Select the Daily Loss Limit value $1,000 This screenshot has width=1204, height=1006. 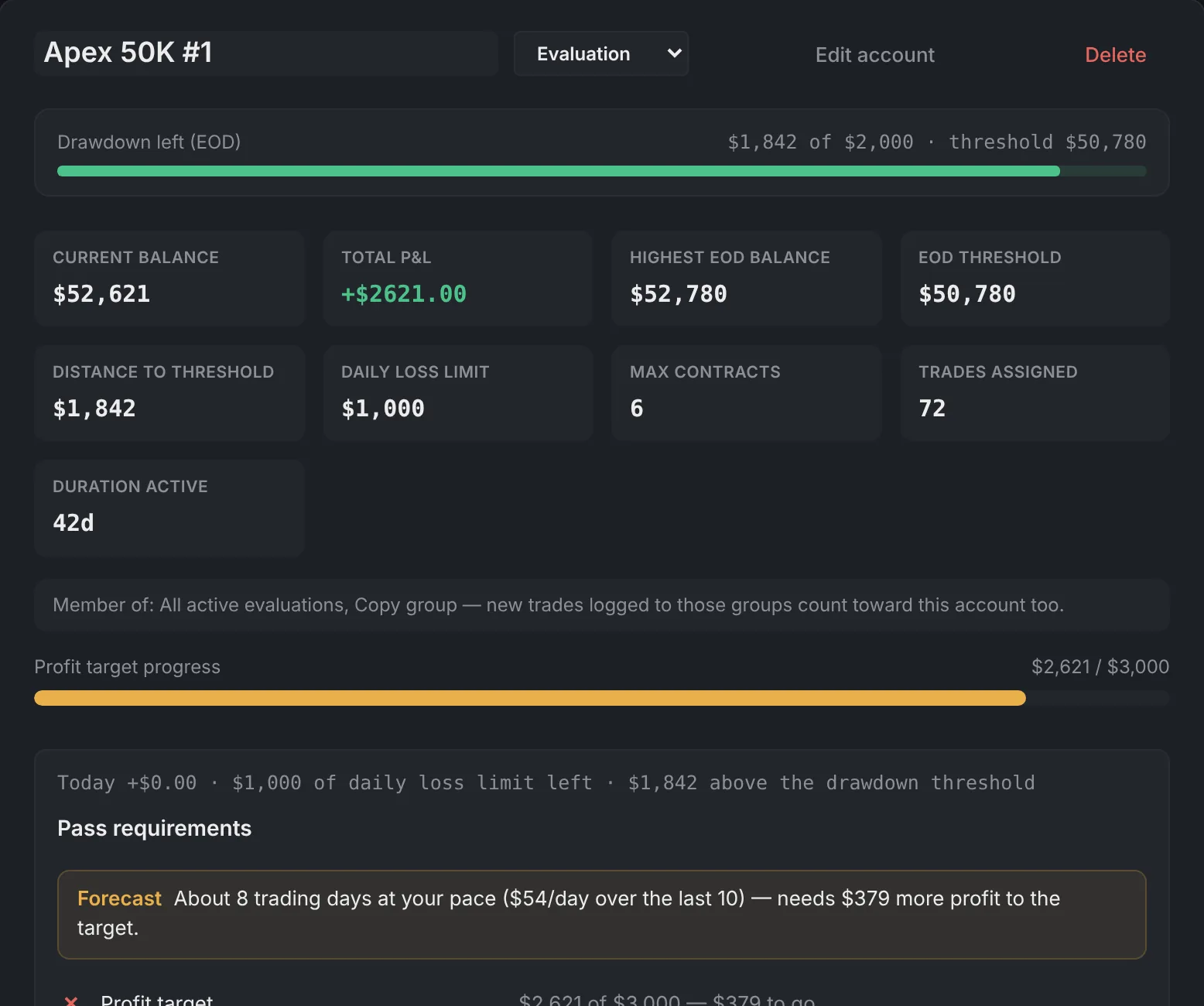383,409
